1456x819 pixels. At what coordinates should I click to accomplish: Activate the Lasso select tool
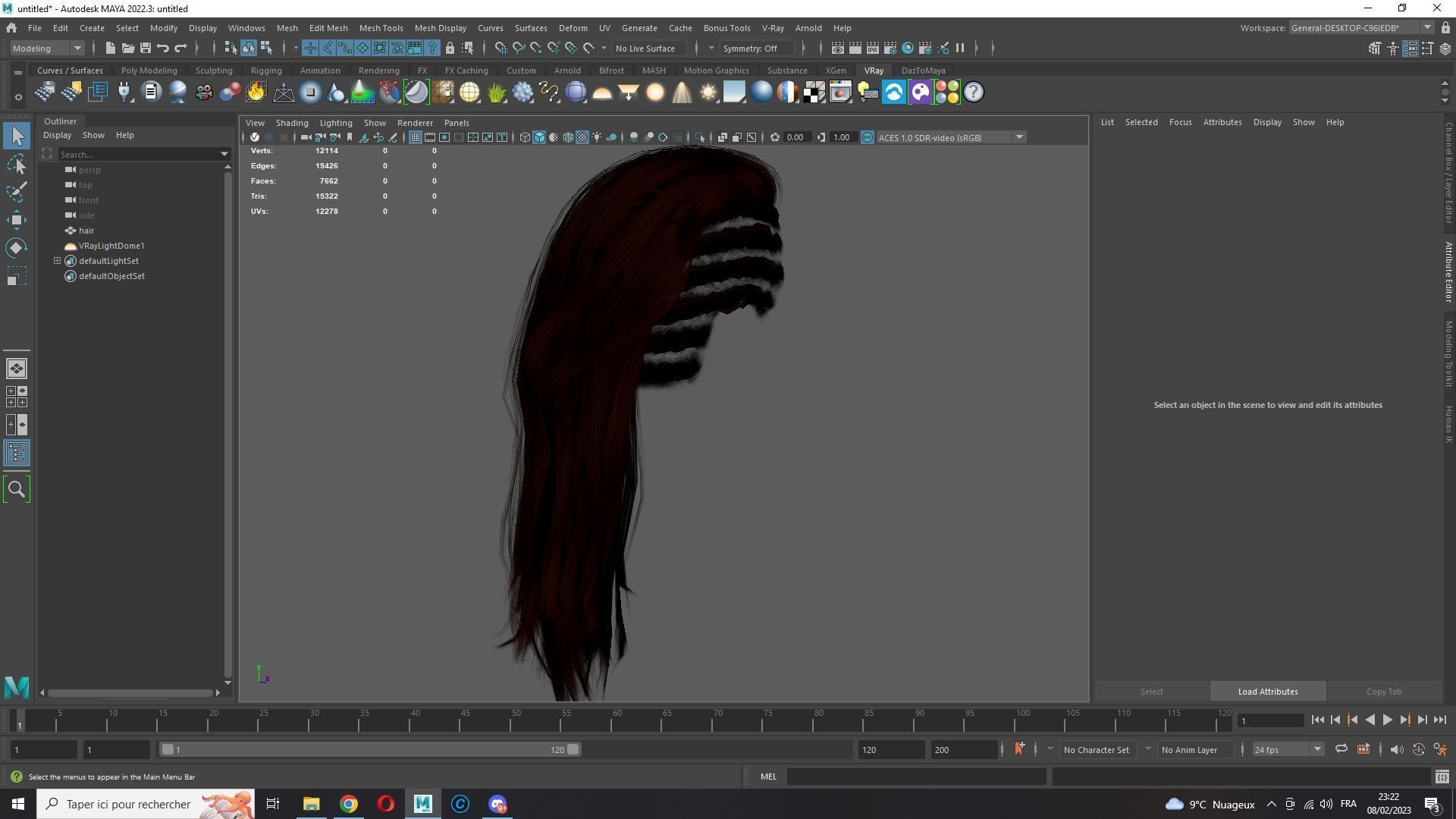coord(17,165)
